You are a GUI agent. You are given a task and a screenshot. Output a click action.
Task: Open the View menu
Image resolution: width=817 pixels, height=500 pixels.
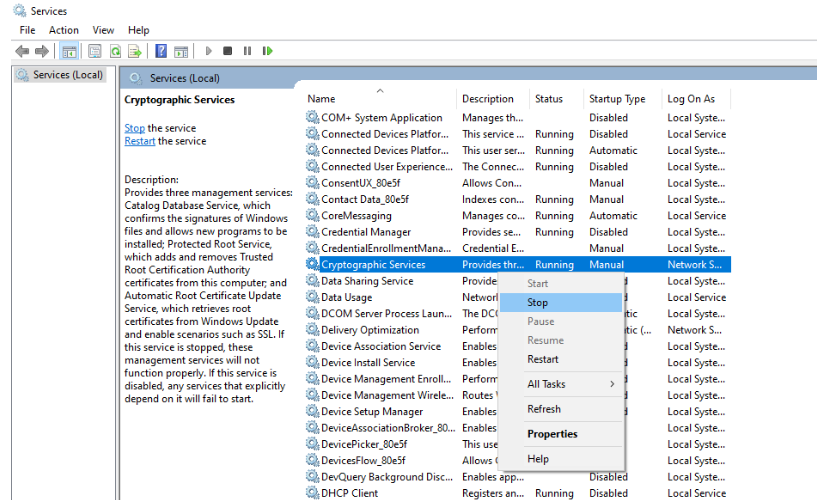click(x=103, y=30)
